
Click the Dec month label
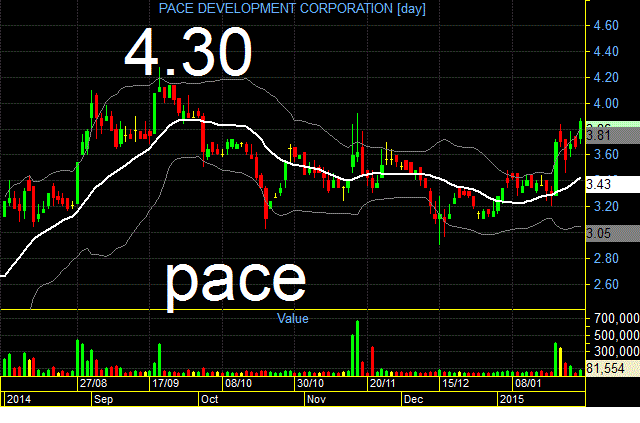click(x=413, y=399)
